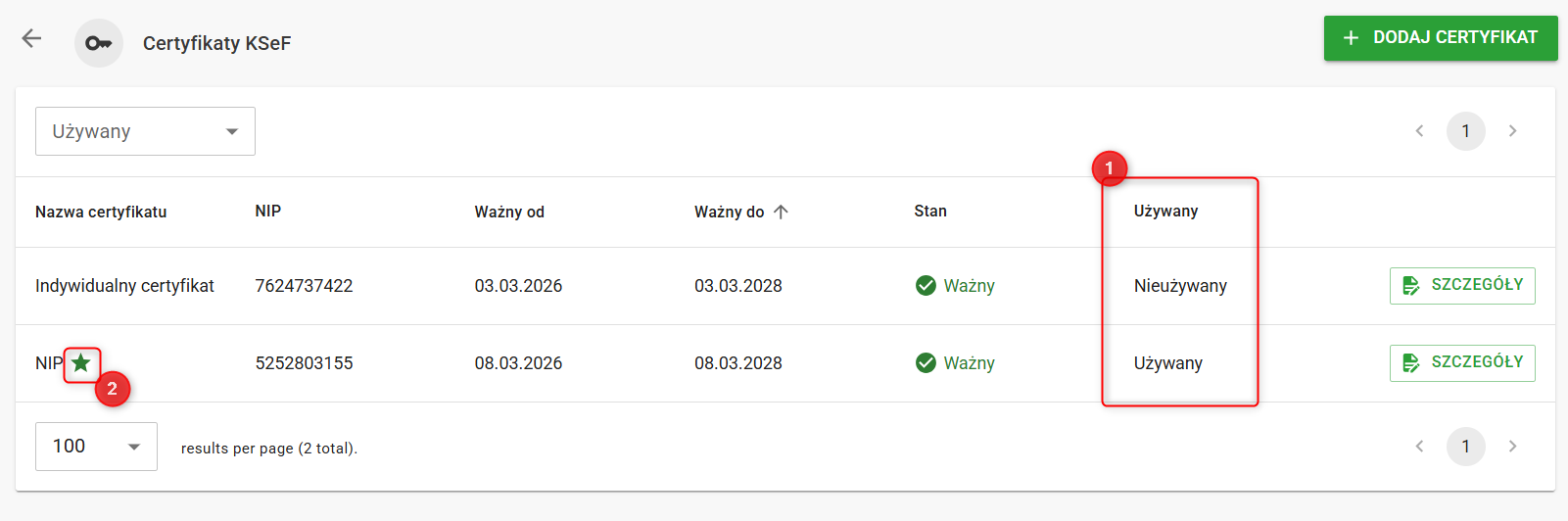Sort by Nazwa certyfikatu column header
This screenshot has width=1568, height=521.
click(101, 212)
